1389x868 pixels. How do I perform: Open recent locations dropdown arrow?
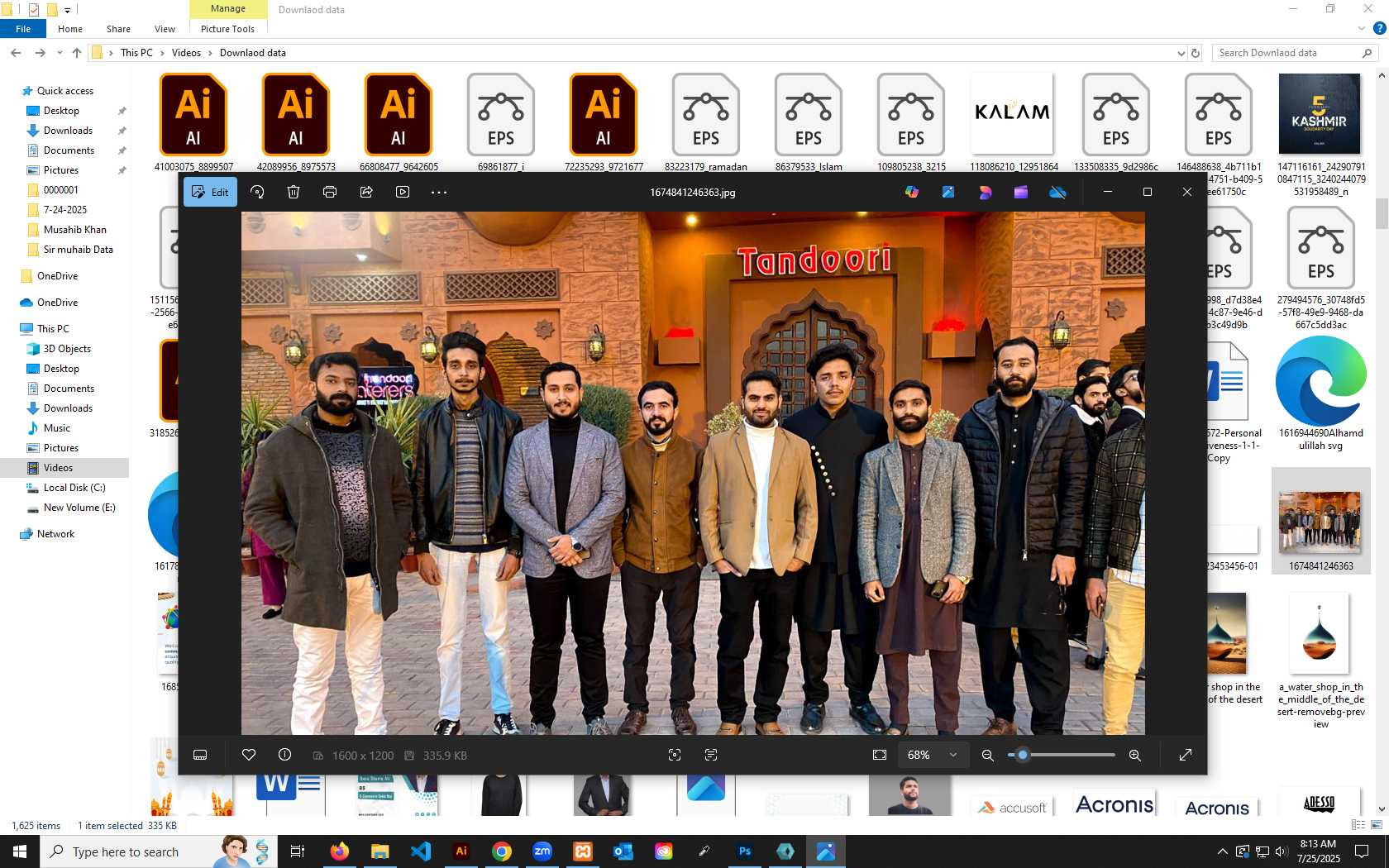(x=60, y=53)
